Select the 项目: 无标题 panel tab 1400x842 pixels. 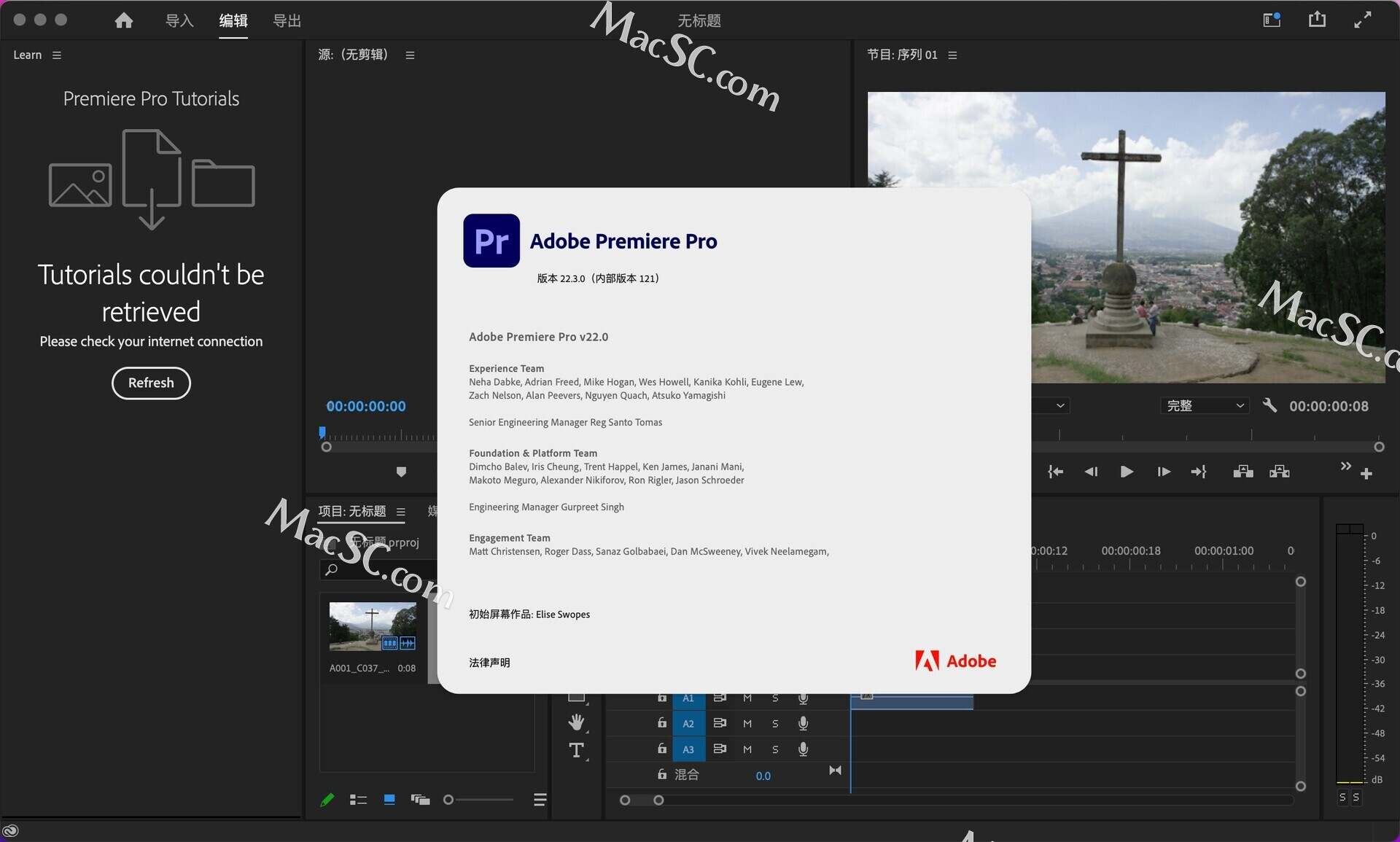click(352, 512)
